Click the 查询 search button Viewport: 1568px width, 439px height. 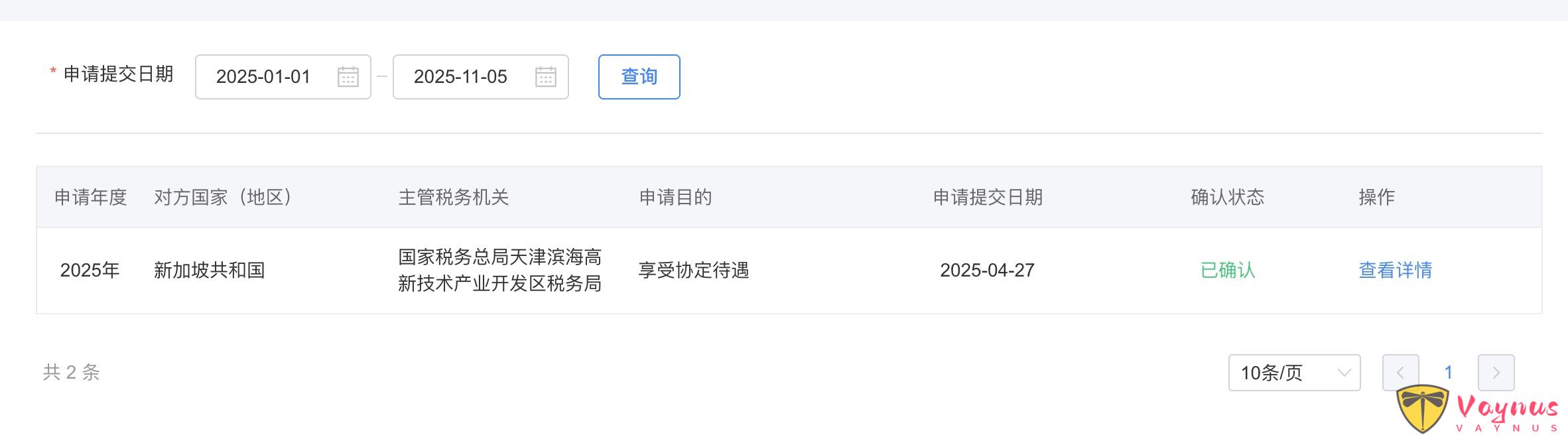click(638, 77)
